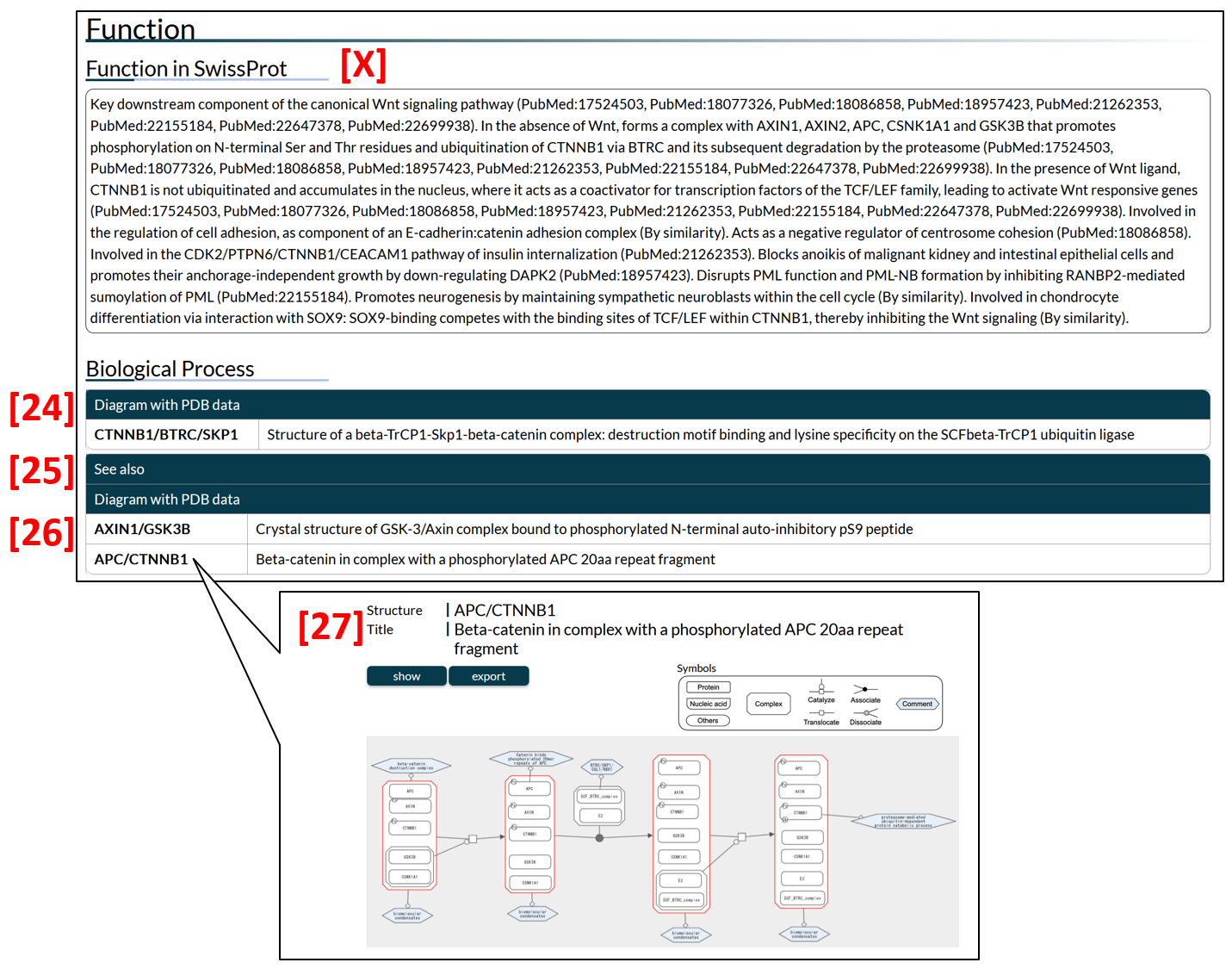Screen dimensions: 1232x975
Task: Click the filled black association node in the diagram
Action: tap(599, 837)
